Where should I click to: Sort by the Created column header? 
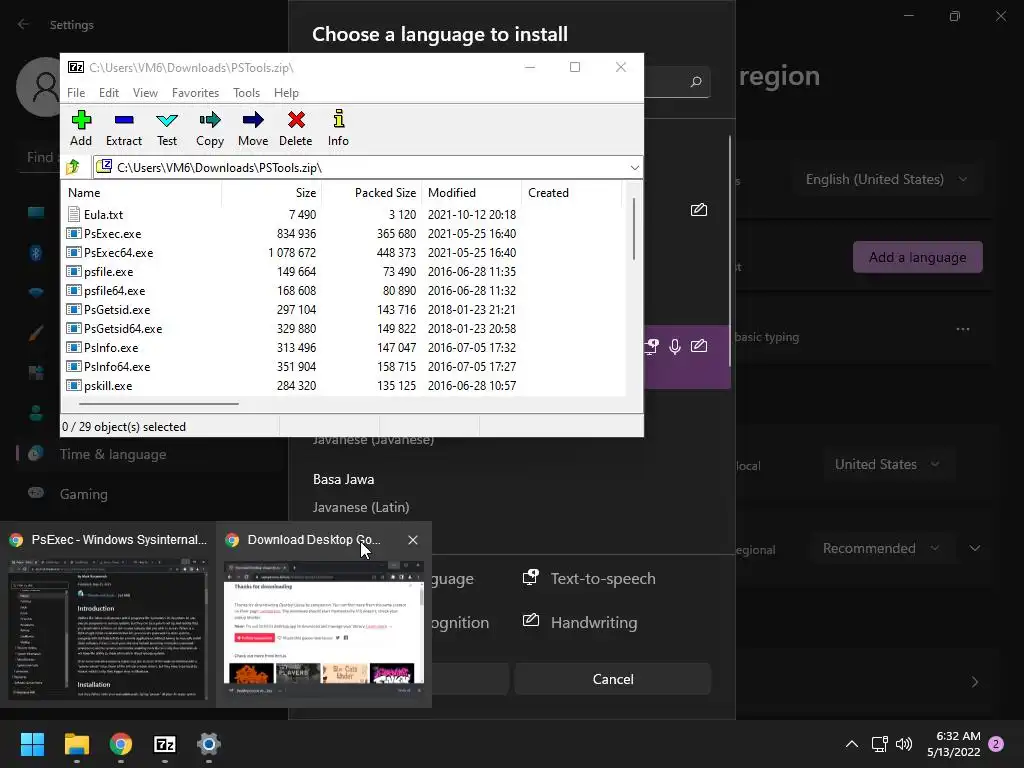coord(571,193)
